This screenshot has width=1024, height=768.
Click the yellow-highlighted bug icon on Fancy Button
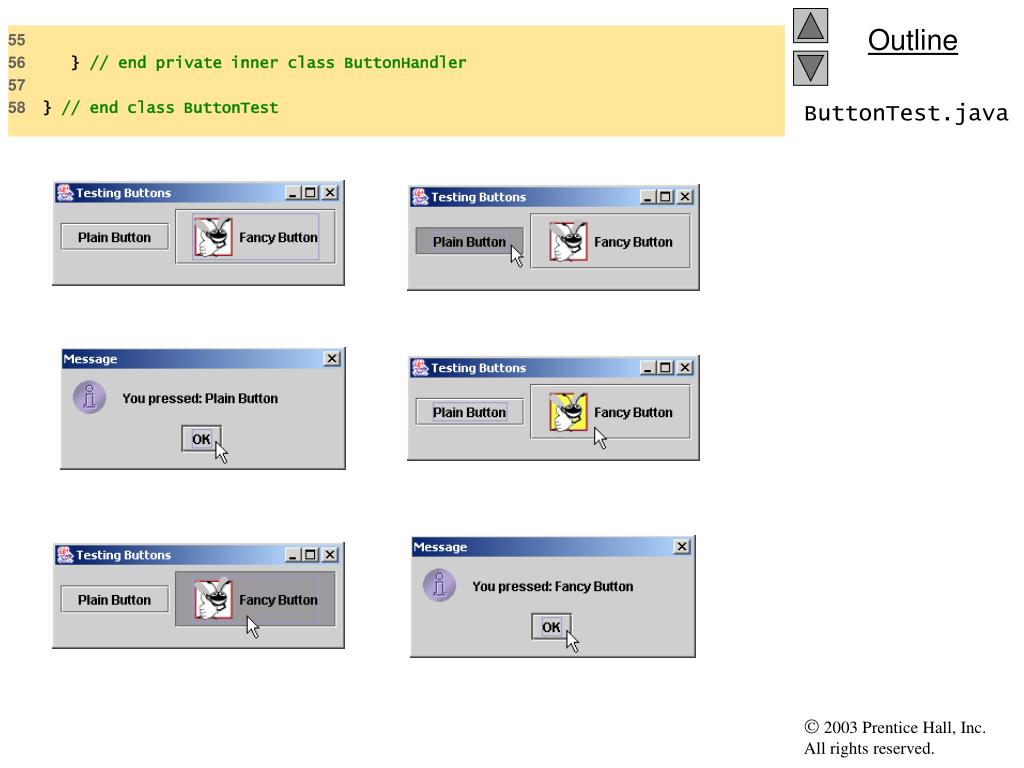click(x=568, y=412)
